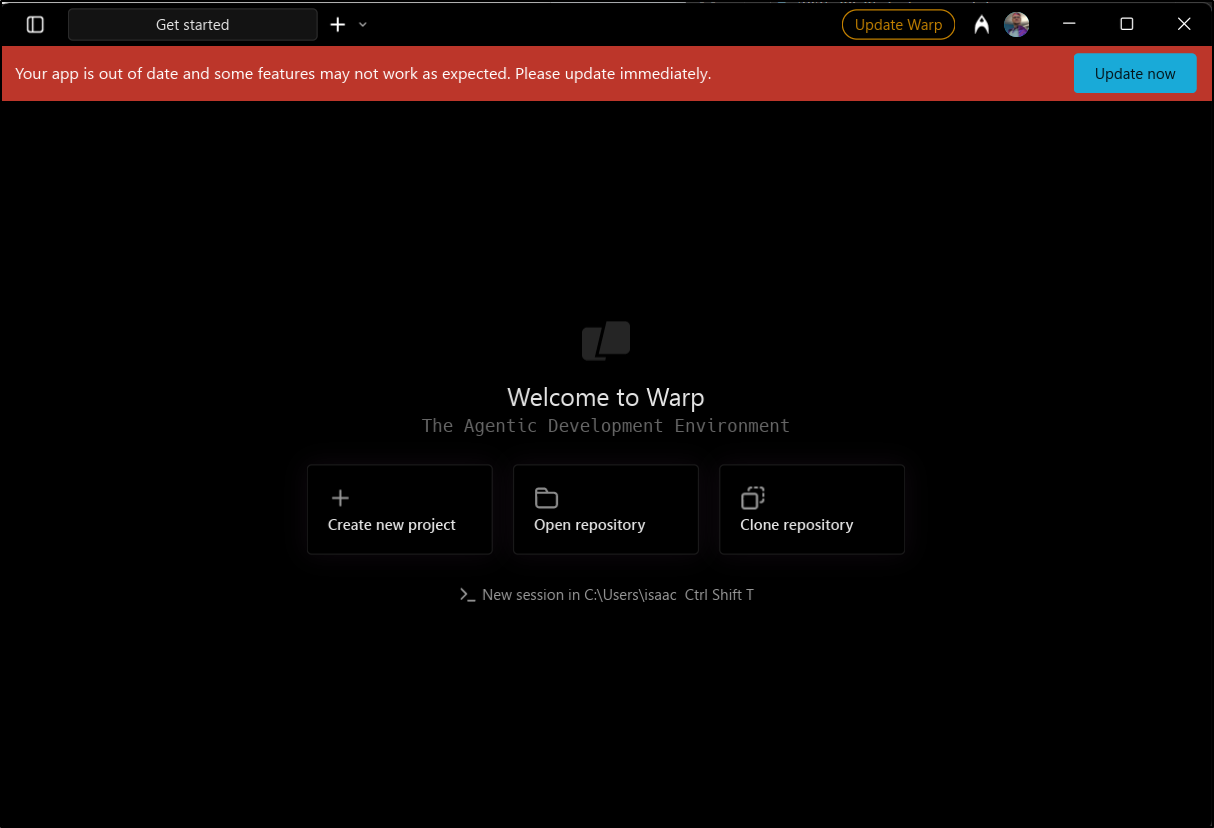Select the Get started tab
1214x828 pixels.
[x=192, y=25]
